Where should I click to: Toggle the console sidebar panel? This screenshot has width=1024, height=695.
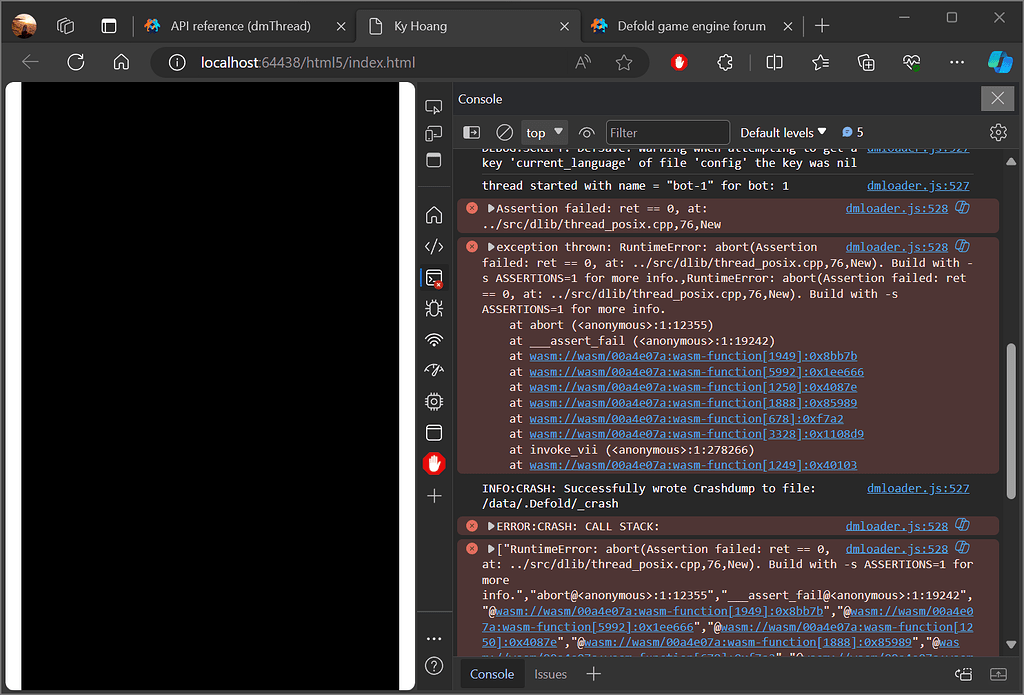coord(470,131)
